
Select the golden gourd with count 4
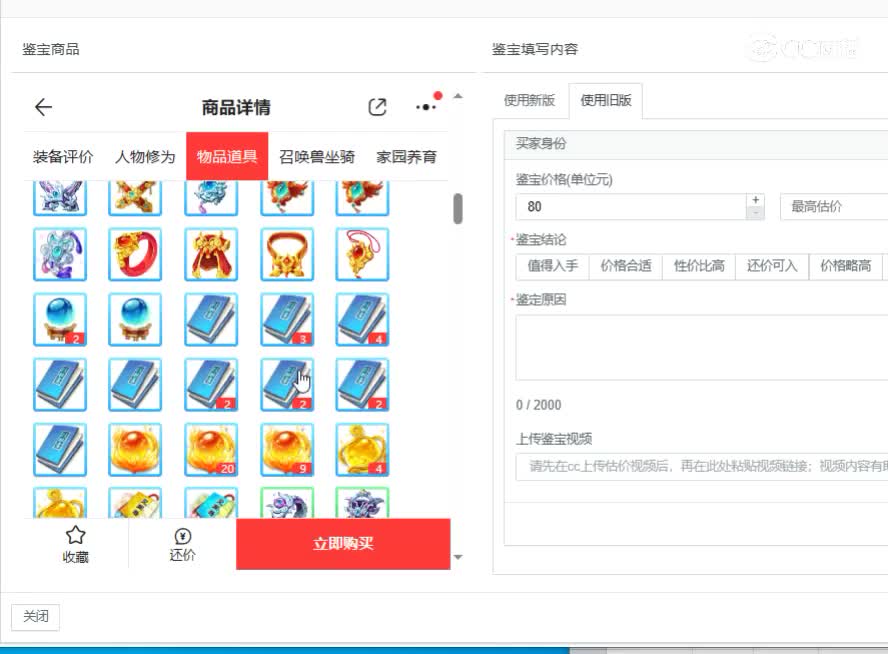pyautogui.click(x=362, y=450)
